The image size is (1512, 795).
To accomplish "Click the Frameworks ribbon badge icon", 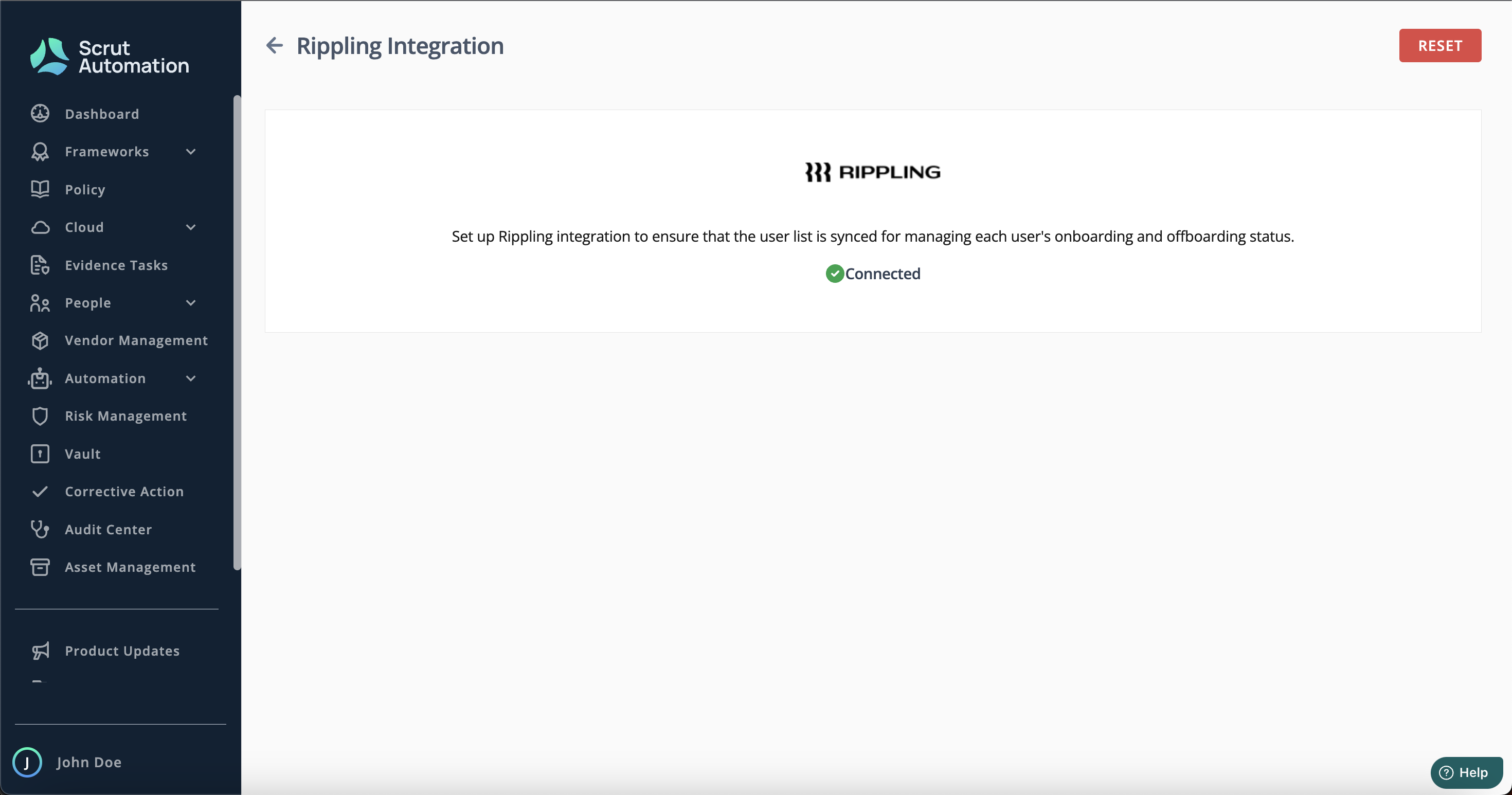I will pos(40,151).
